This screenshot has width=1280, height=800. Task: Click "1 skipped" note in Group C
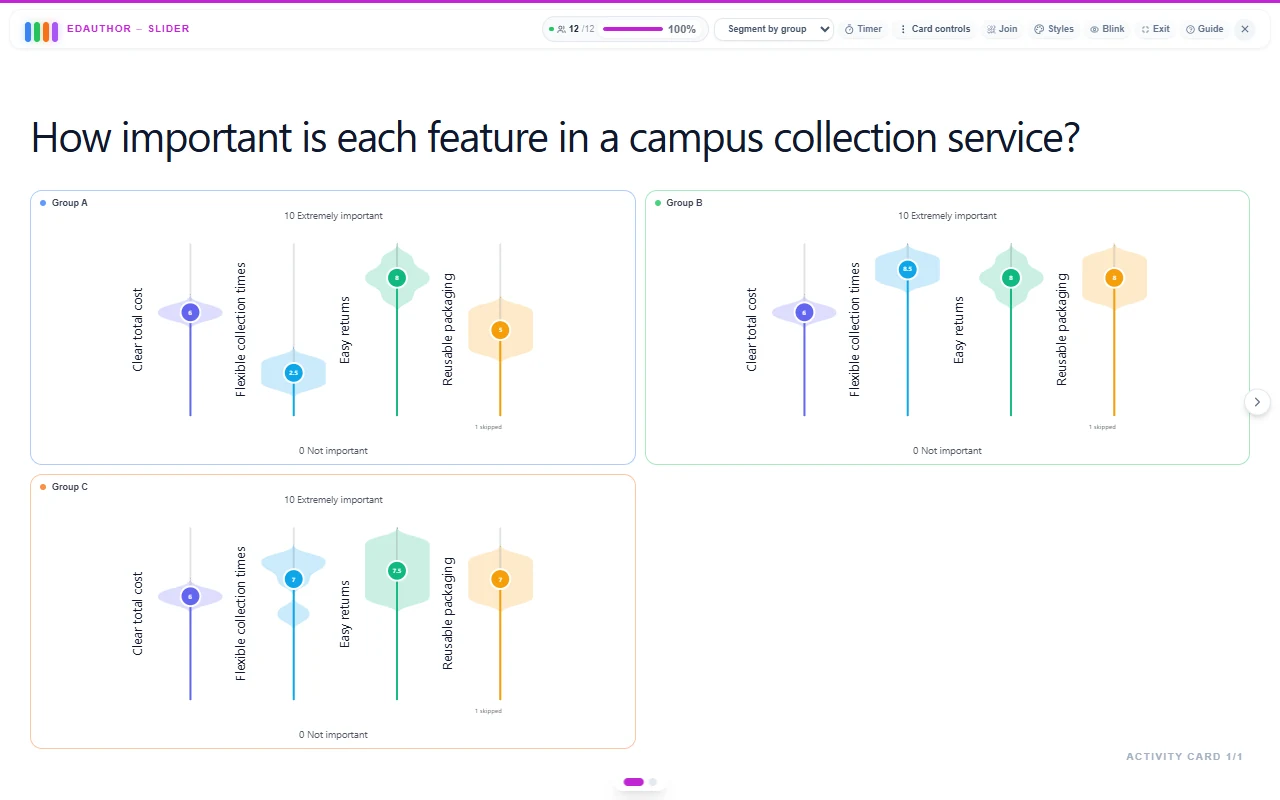pyautogui.click(x=488, y=711)
